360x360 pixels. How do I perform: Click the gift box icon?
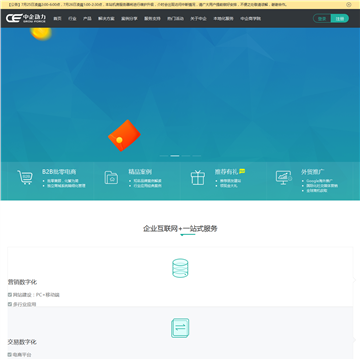point(198,177)
